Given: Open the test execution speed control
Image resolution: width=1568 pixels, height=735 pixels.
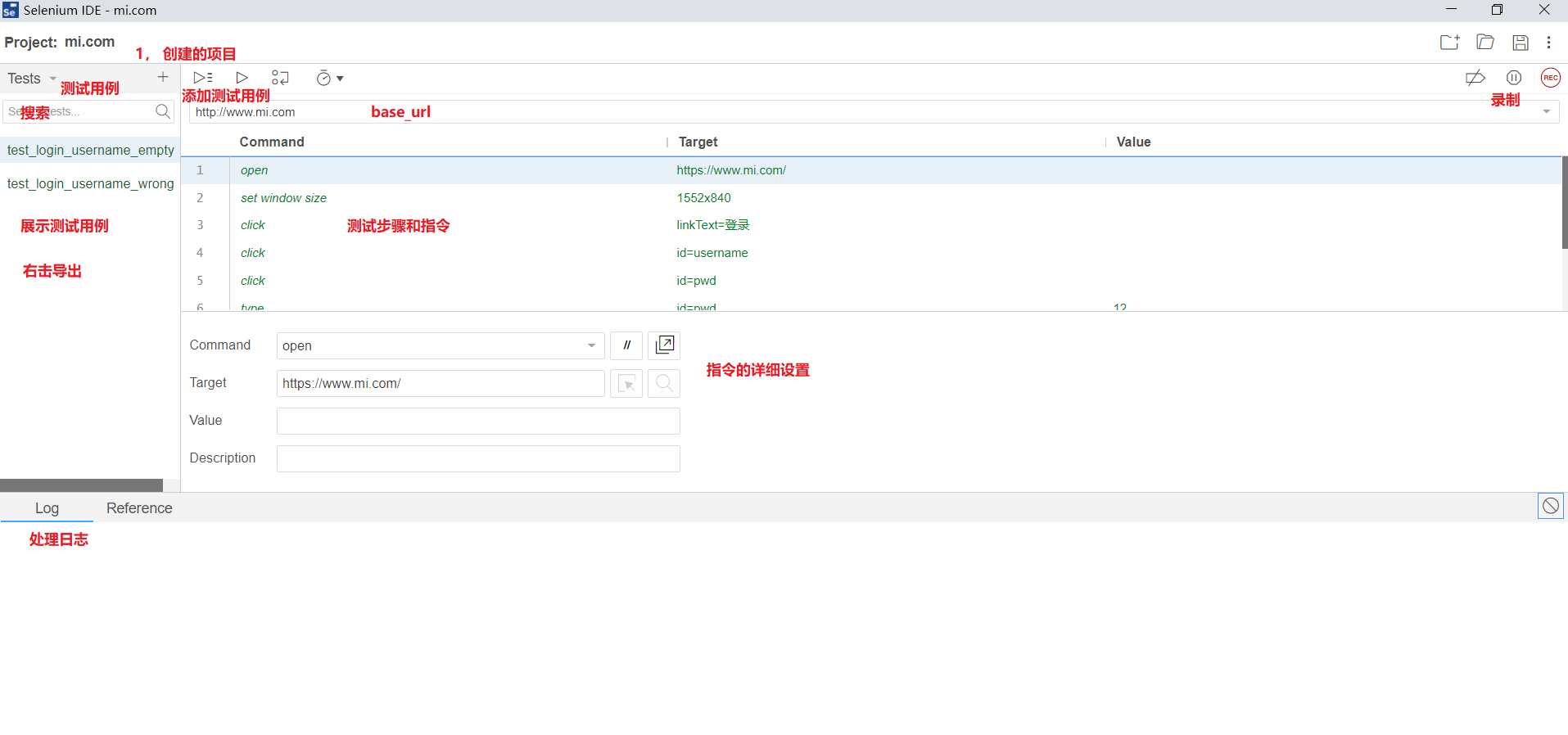Looking at the screenshot, I should 329,79.
